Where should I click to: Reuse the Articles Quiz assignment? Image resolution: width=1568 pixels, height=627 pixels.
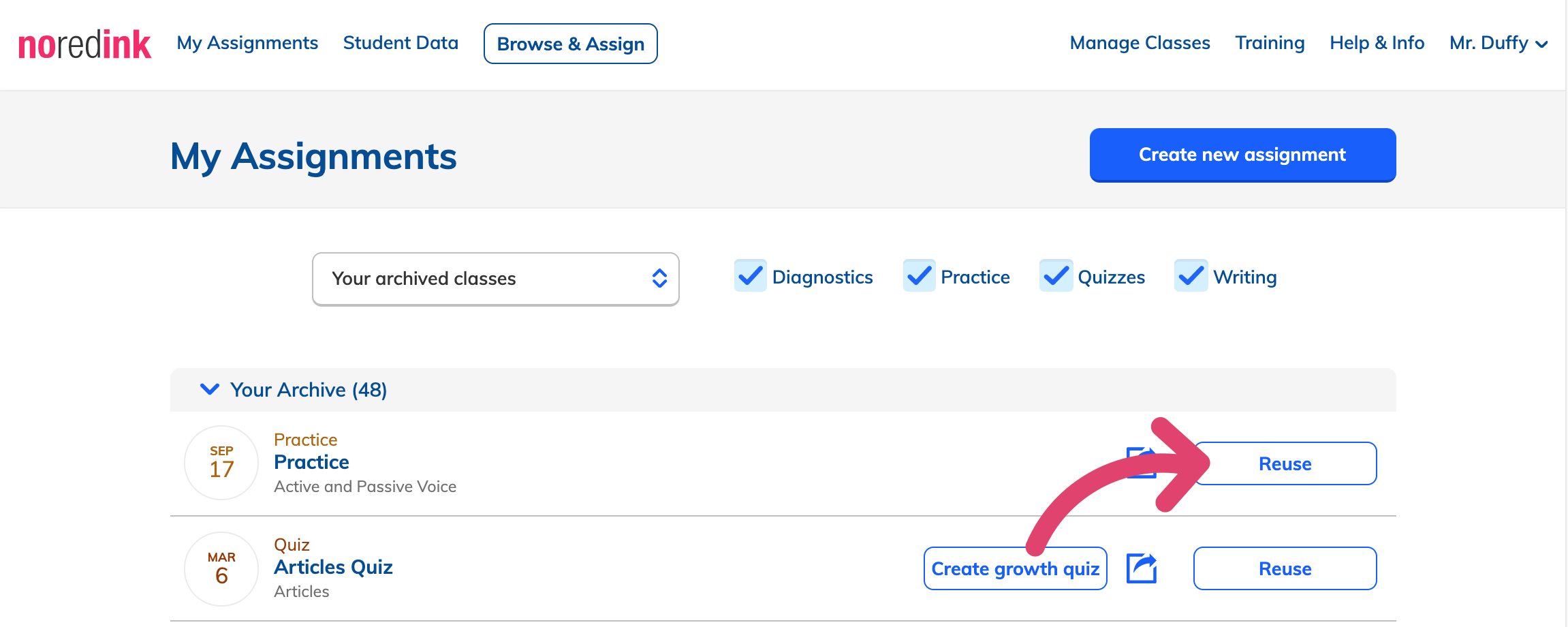click(x=1285, y=568)
